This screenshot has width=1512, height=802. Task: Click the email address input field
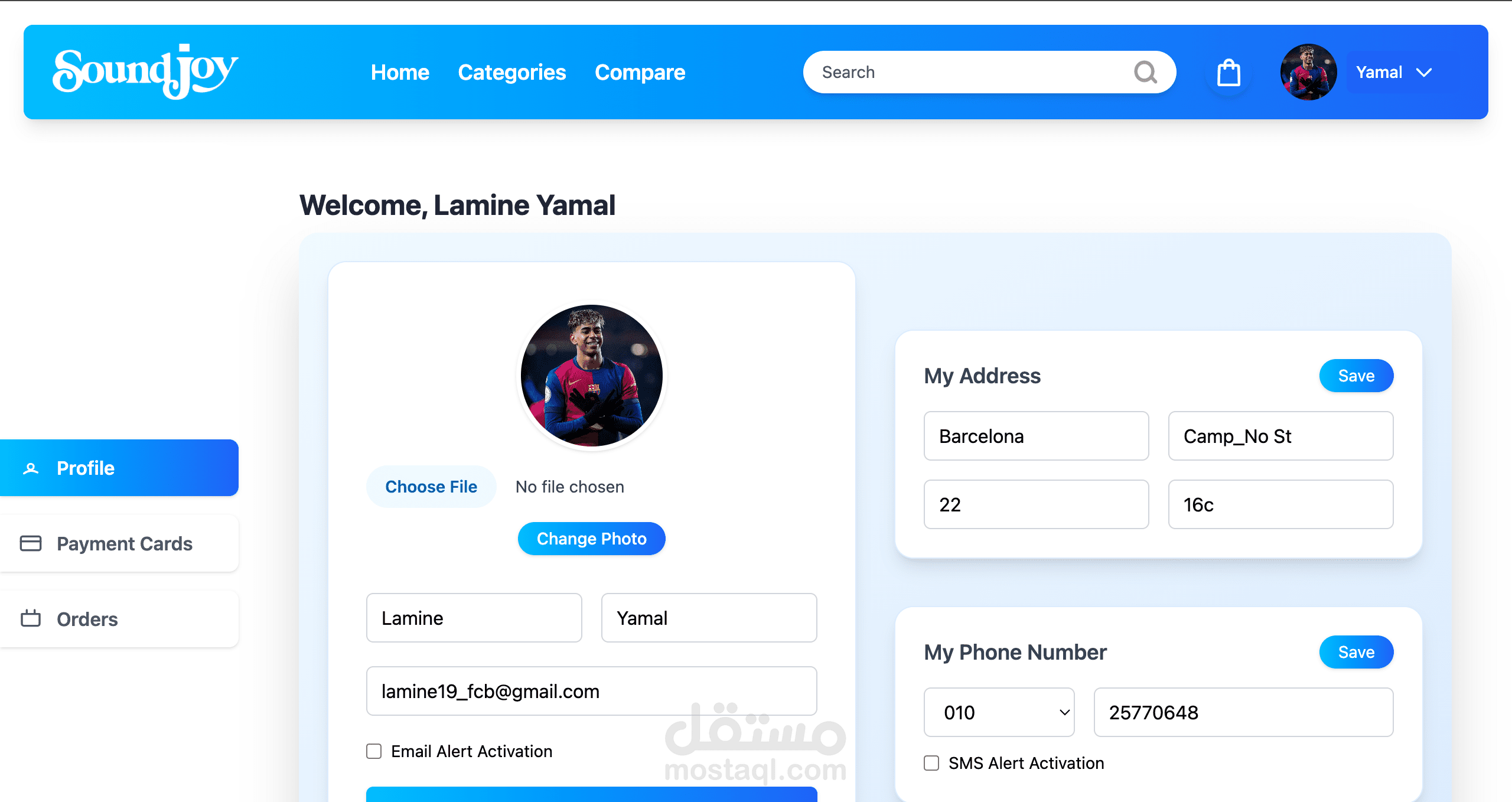coord(592,691)
